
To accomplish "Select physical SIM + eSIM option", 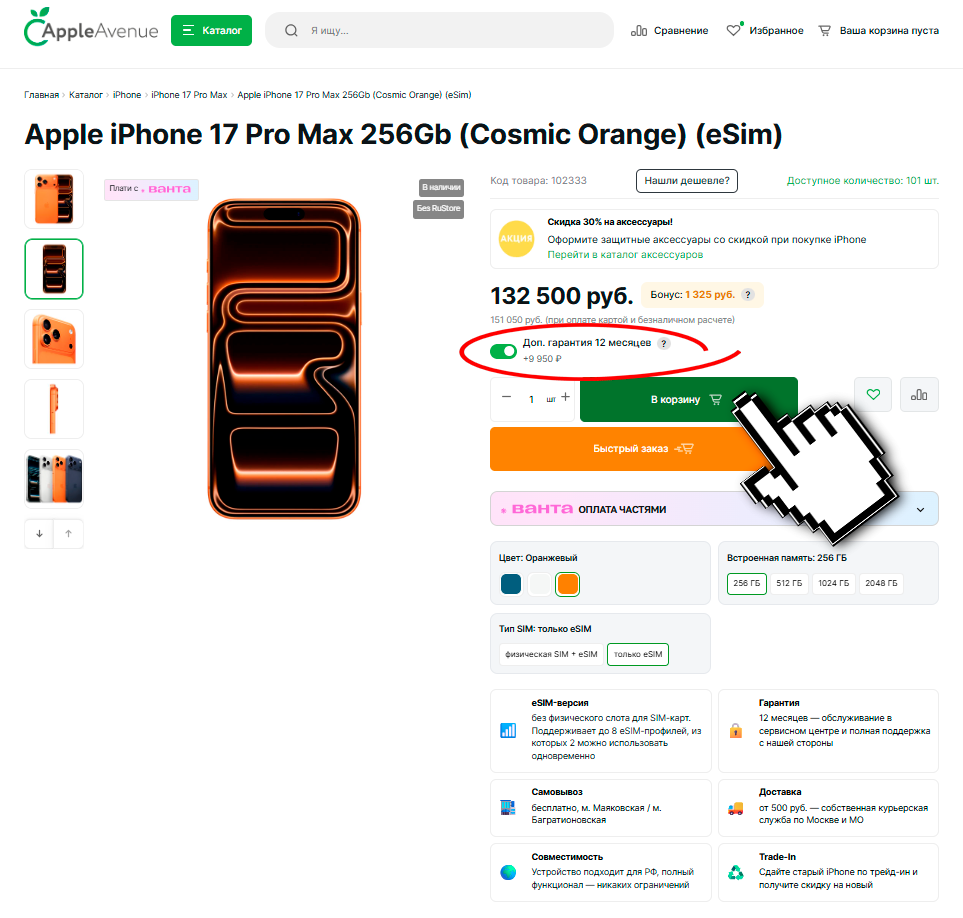I will point(551,655).
